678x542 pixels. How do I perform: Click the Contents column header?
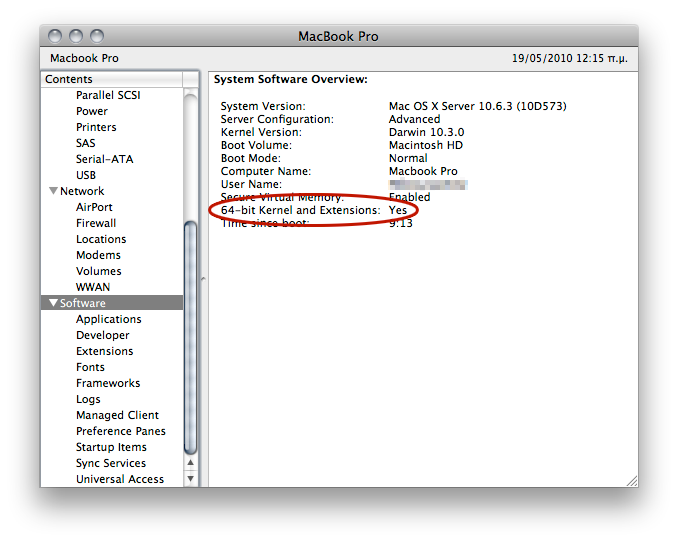[112, 79]
